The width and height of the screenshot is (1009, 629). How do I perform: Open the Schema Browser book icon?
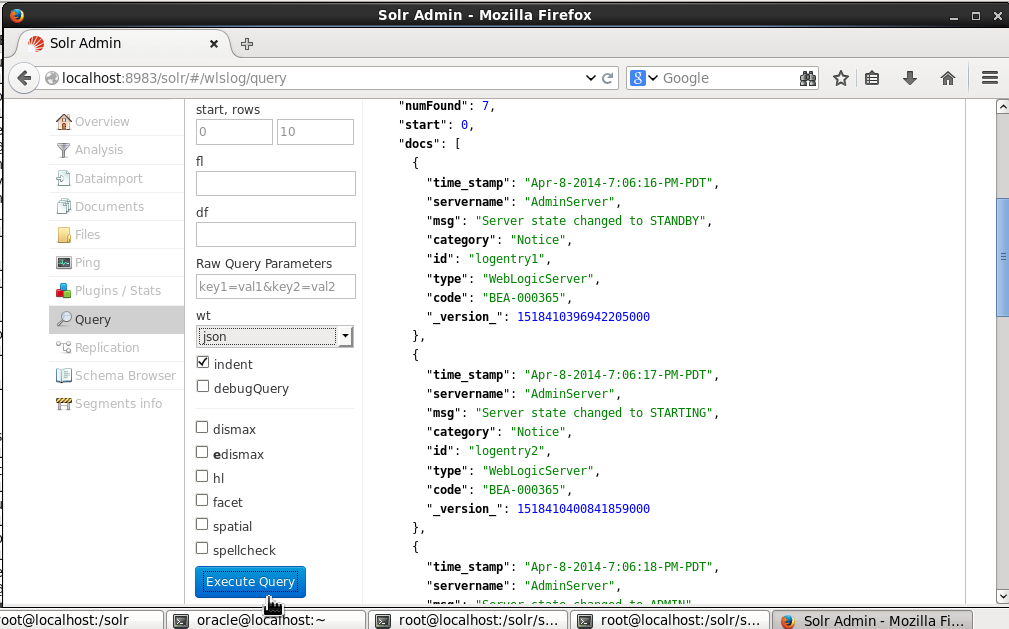coord(64,376)
